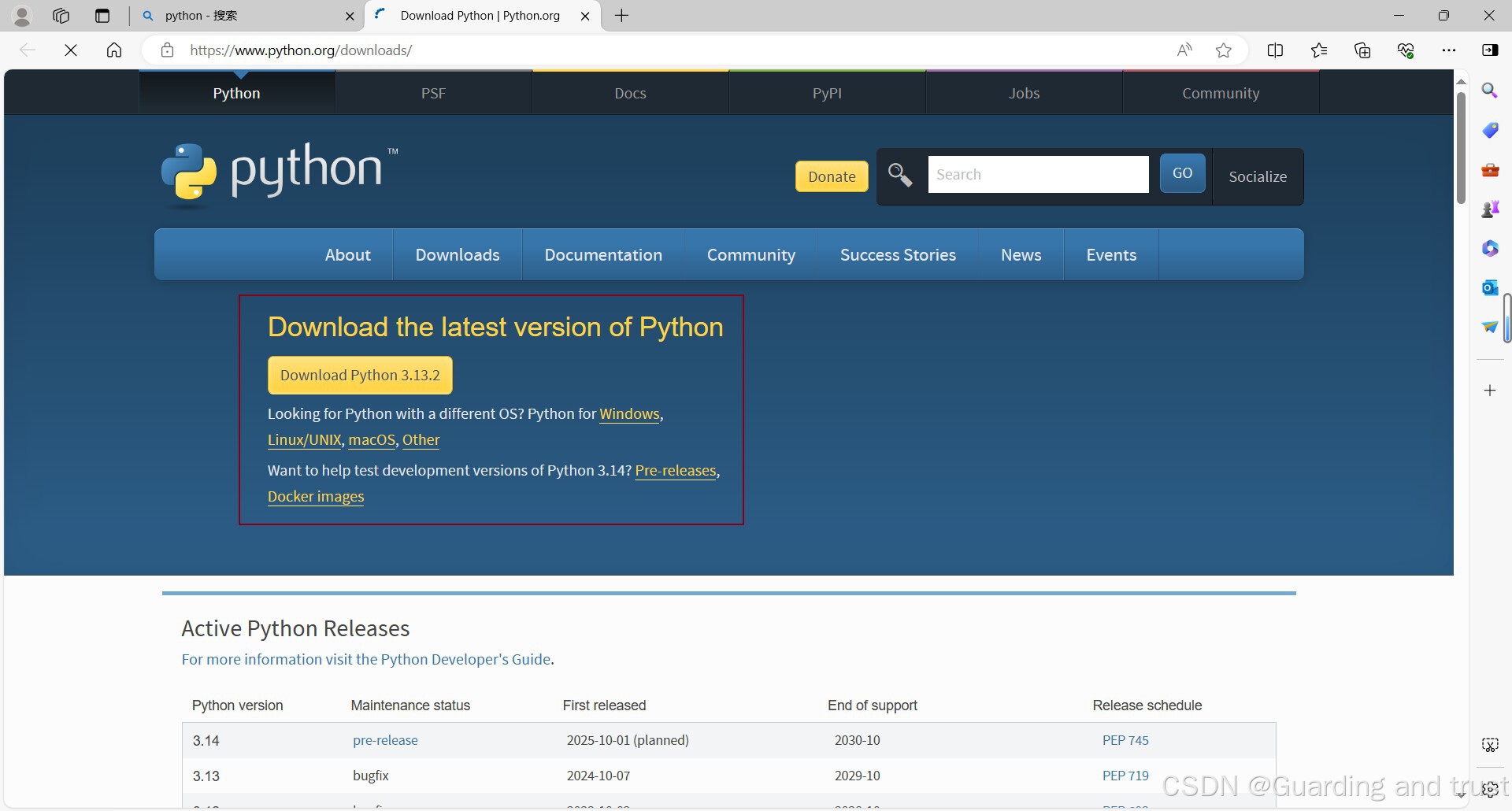Select the PyPI top navigation tab
This screenshot has height=811, width=1512.
[827, 93]
